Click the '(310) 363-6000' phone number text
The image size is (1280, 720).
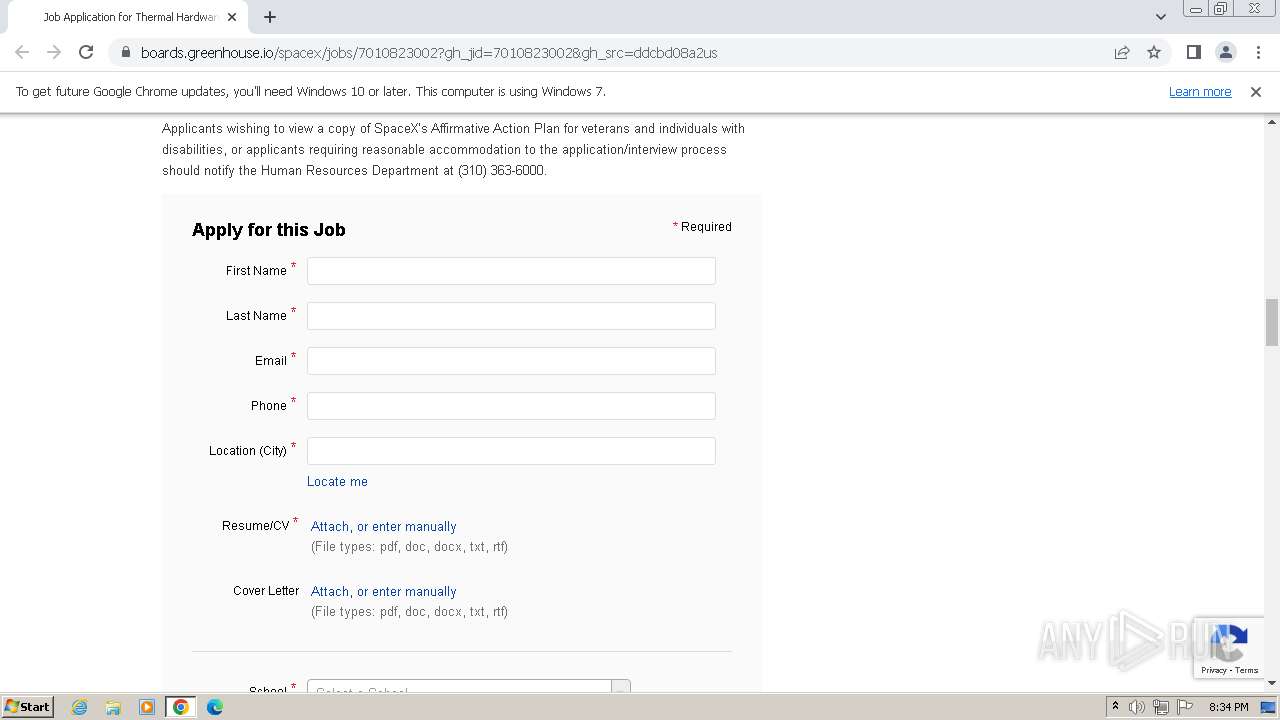pos(501,170)
